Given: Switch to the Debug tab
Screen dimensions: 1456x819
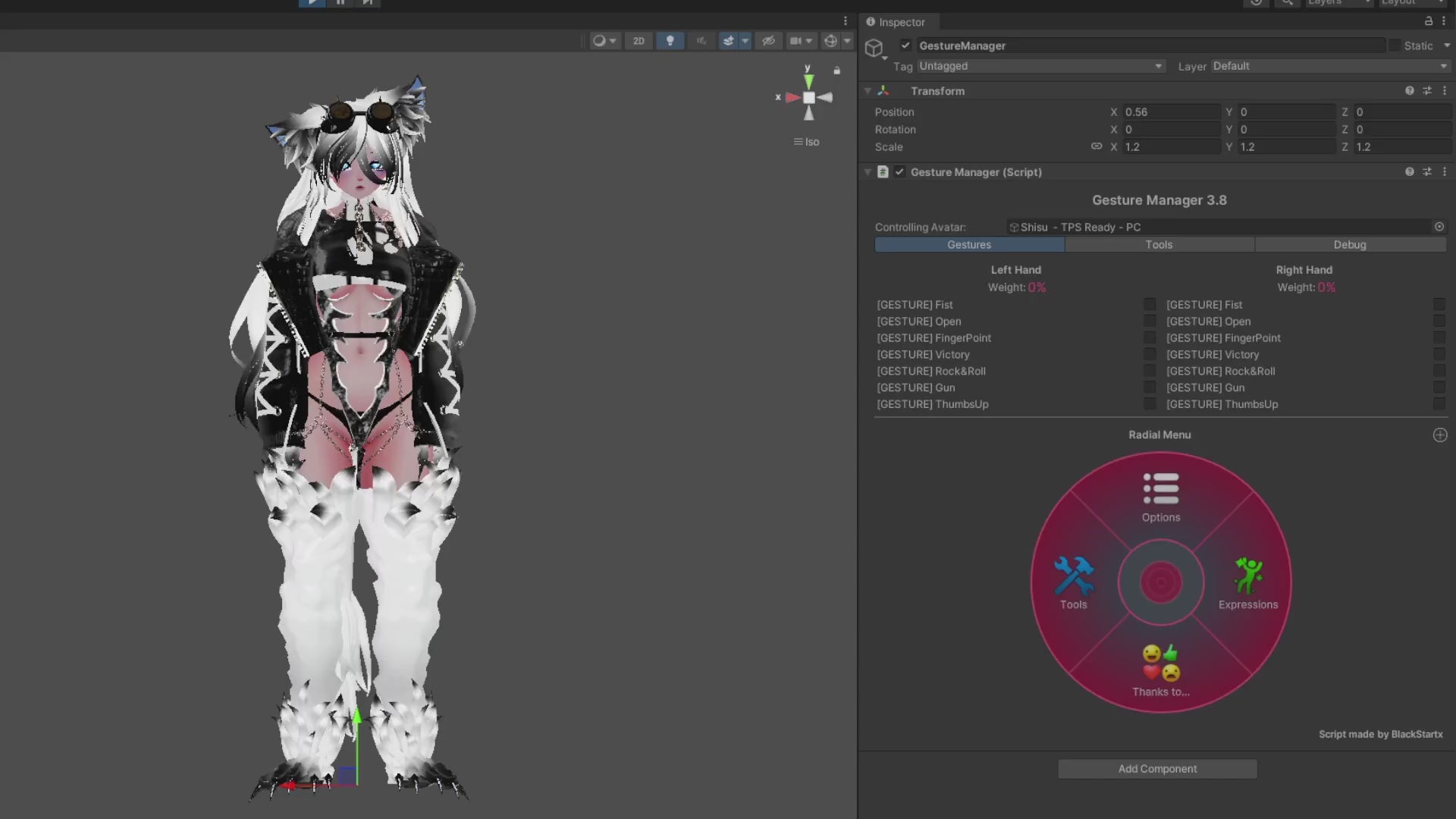Looking at the screenshot, I should pyautogui.click(x=1349, y=245).
